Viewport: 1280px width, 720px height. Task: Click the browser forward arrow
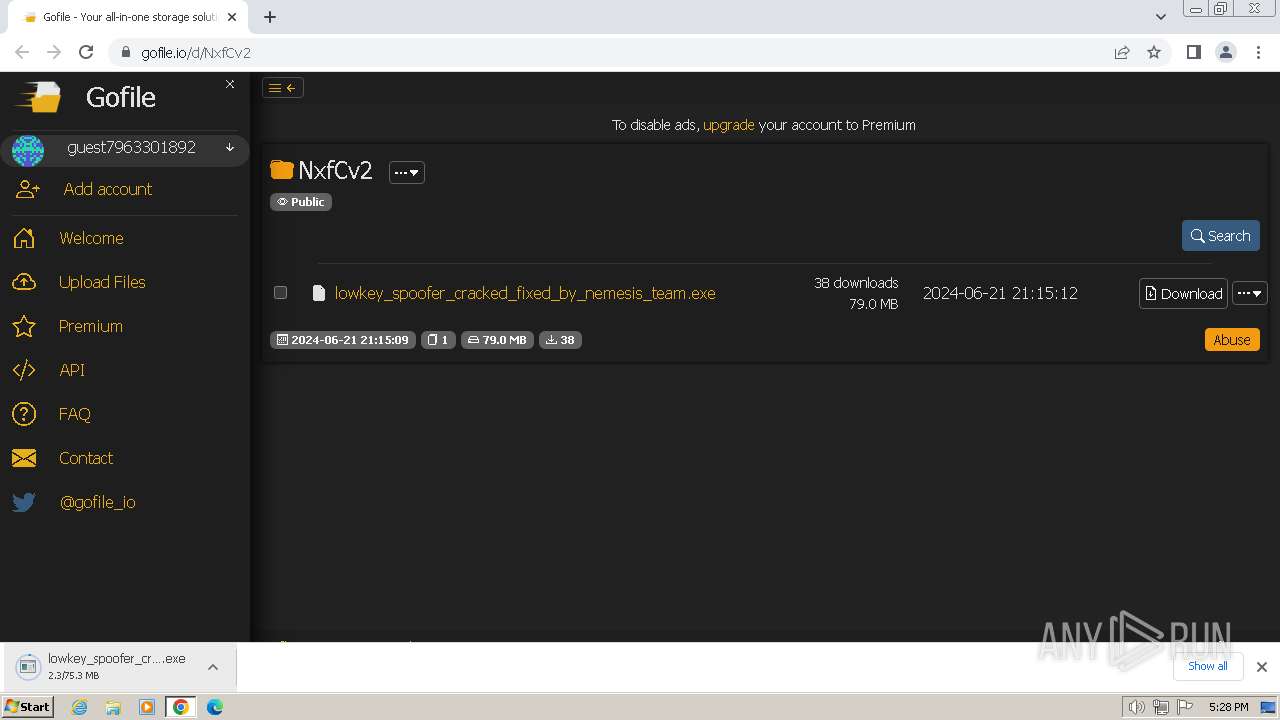tap(54, 52)
